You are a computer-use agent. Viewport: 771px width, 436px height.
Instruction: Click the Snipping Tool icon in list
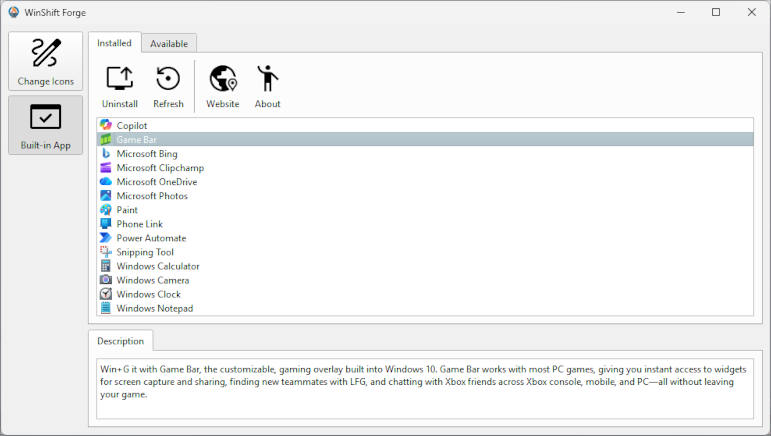click(x=106, y=252)
